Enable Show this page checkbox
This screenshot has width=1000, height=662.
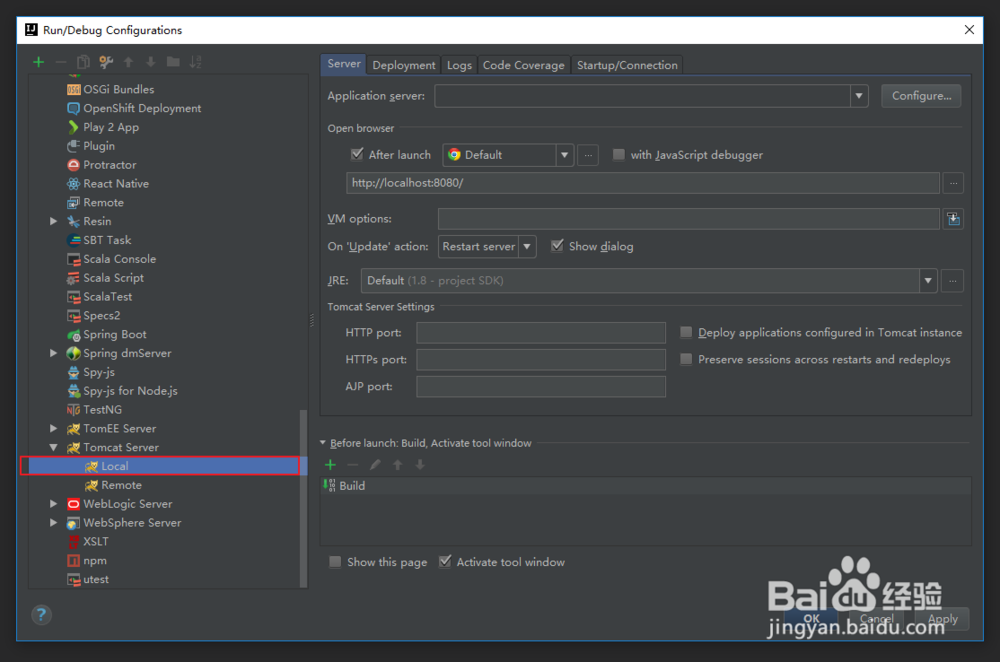click(x=335, y=562)
